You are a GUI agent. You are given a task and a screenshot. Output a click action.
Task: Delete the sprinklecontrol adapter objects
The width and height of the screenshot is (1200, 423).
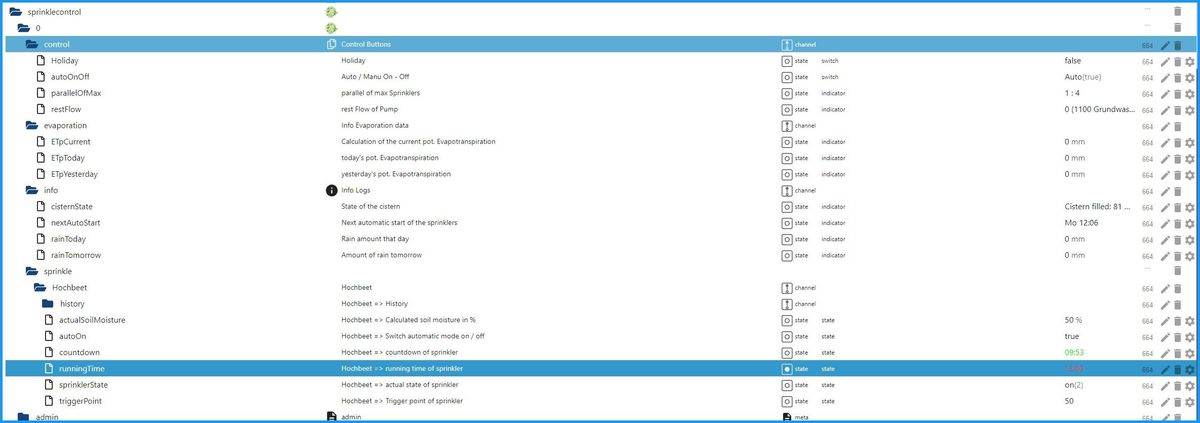point(1177,12)
